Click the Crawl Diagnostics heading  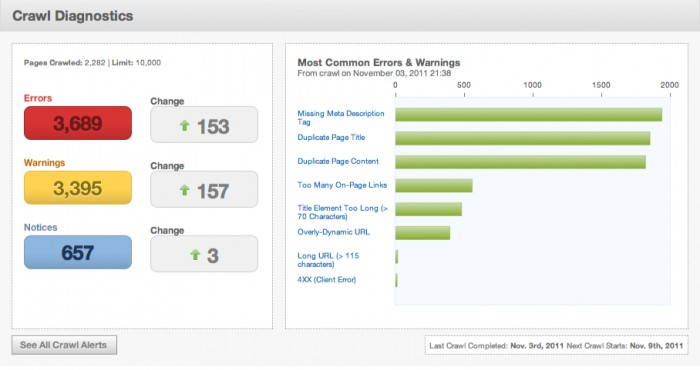click(73, 16)
